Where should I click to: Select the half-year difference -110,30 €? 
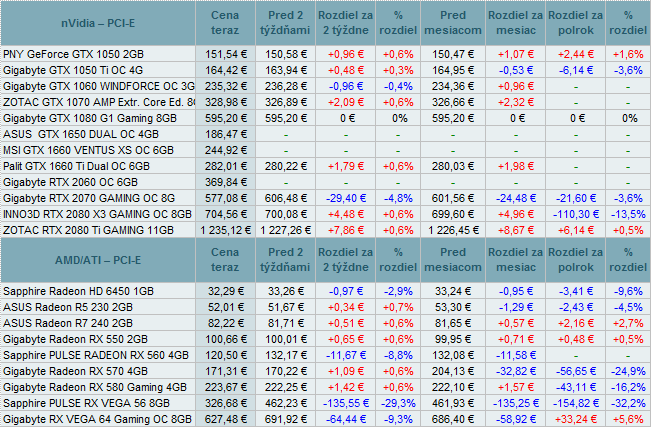(576, 214)
